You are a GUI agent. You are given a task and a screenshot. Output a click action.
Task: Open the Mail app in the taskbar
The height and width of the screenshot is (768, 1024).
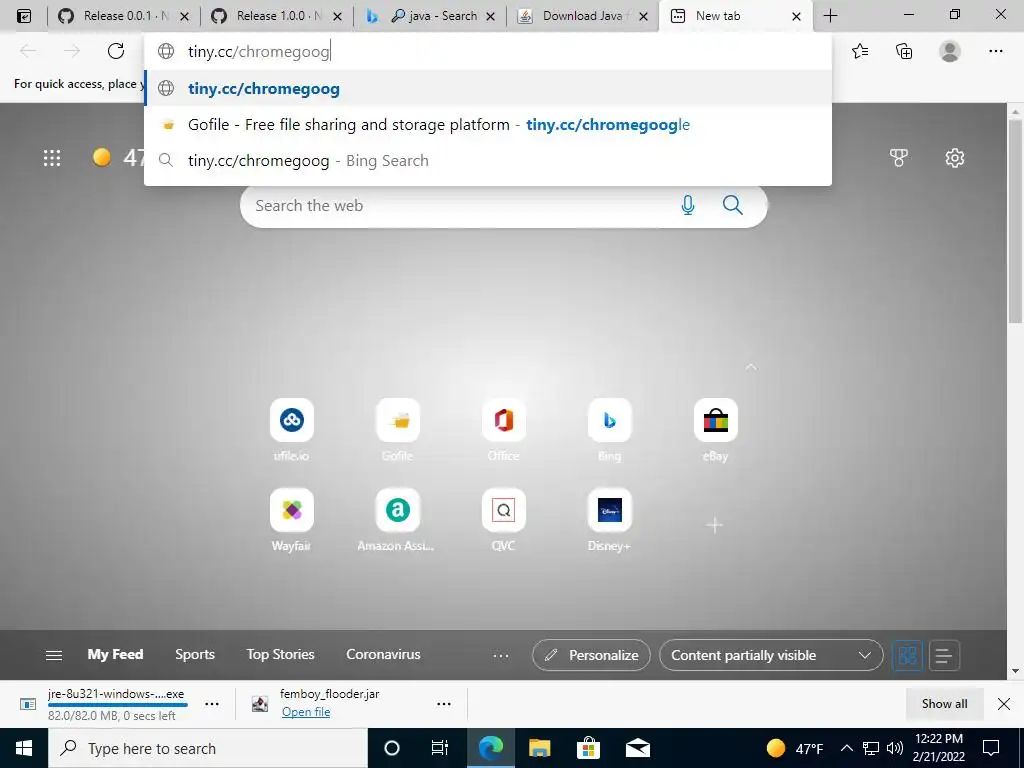pyautogui.click(x=637, y=748)
